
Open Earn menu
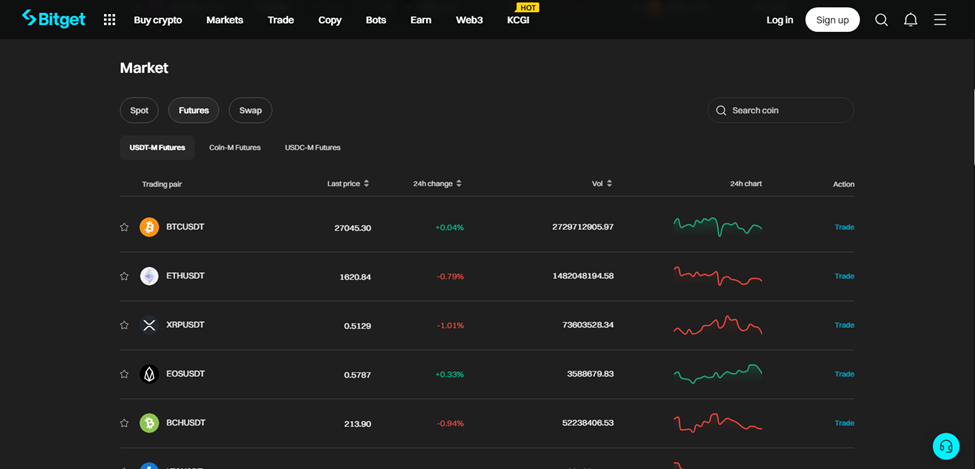(421, 20)
